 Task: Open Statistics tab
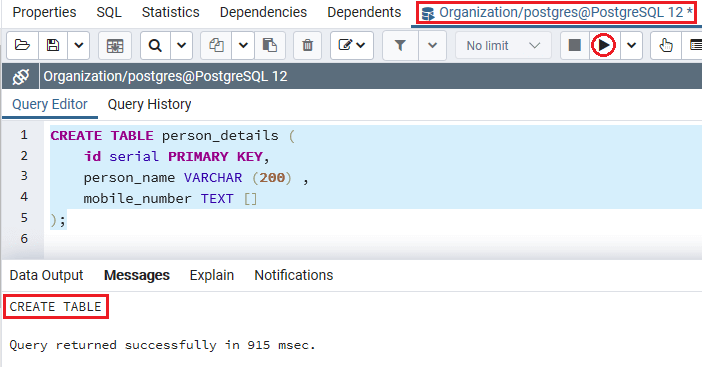pyautogui.click(x=171, y=13)
